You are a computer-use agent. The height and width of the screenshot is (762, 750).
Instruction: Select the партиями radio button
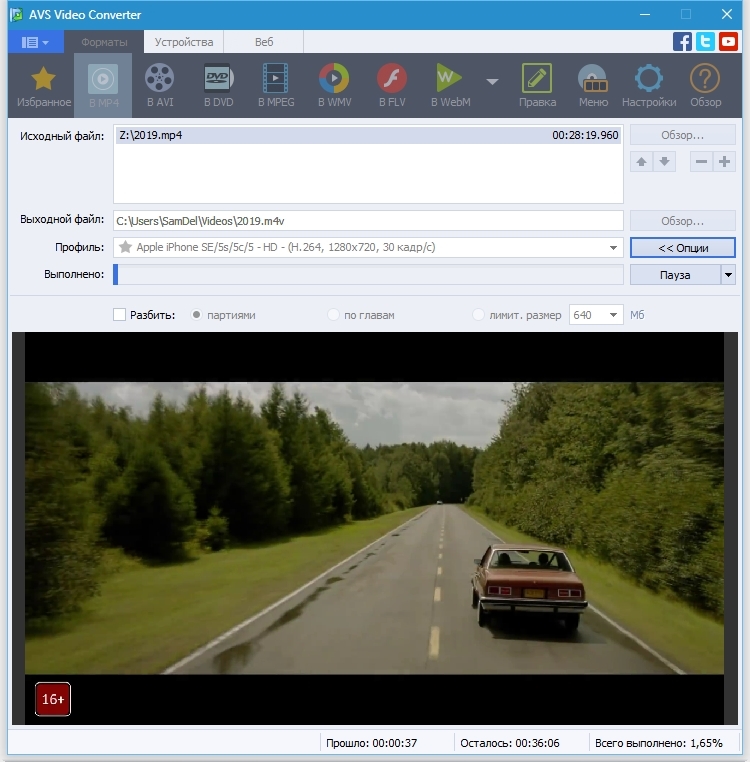point(197,315)
